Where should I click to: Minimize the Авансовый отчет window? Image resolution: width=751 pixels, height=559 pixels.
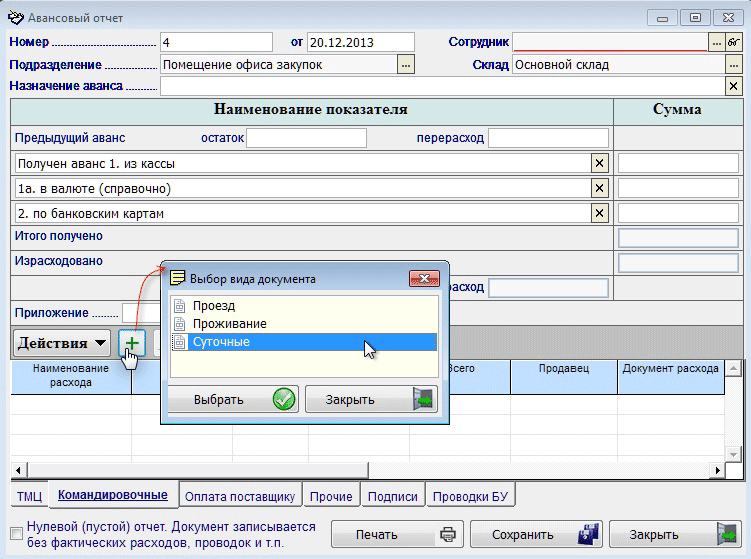[x=662, y=18]
